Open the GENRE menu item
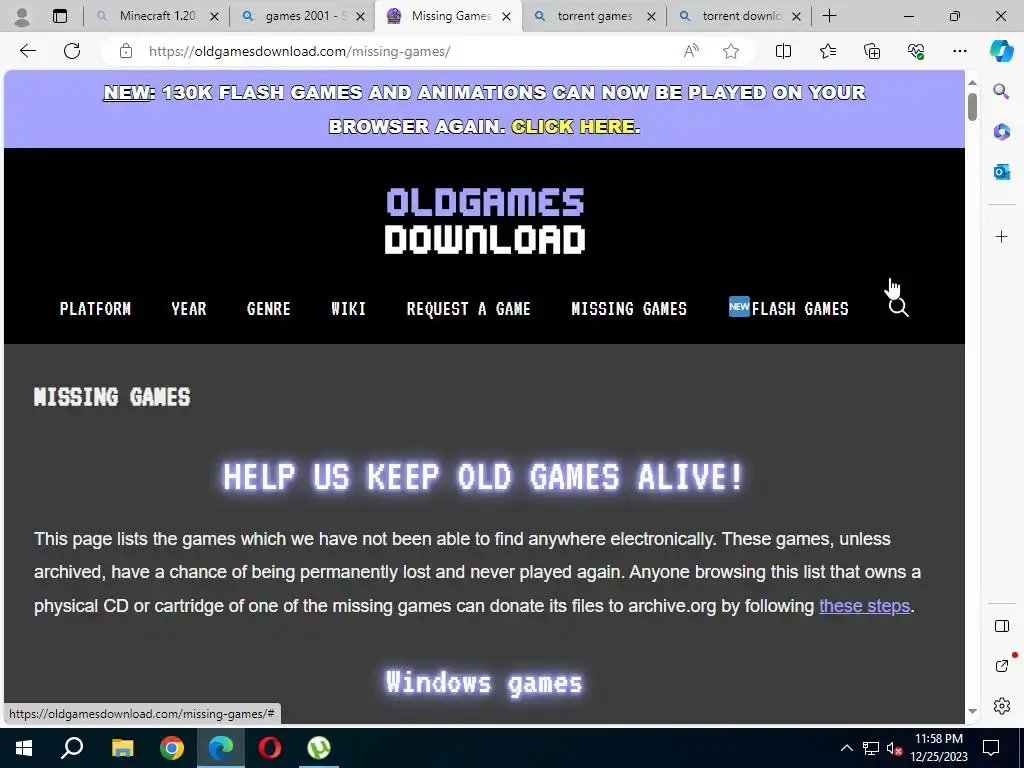1024x768 pixels. tap(268, 308)
